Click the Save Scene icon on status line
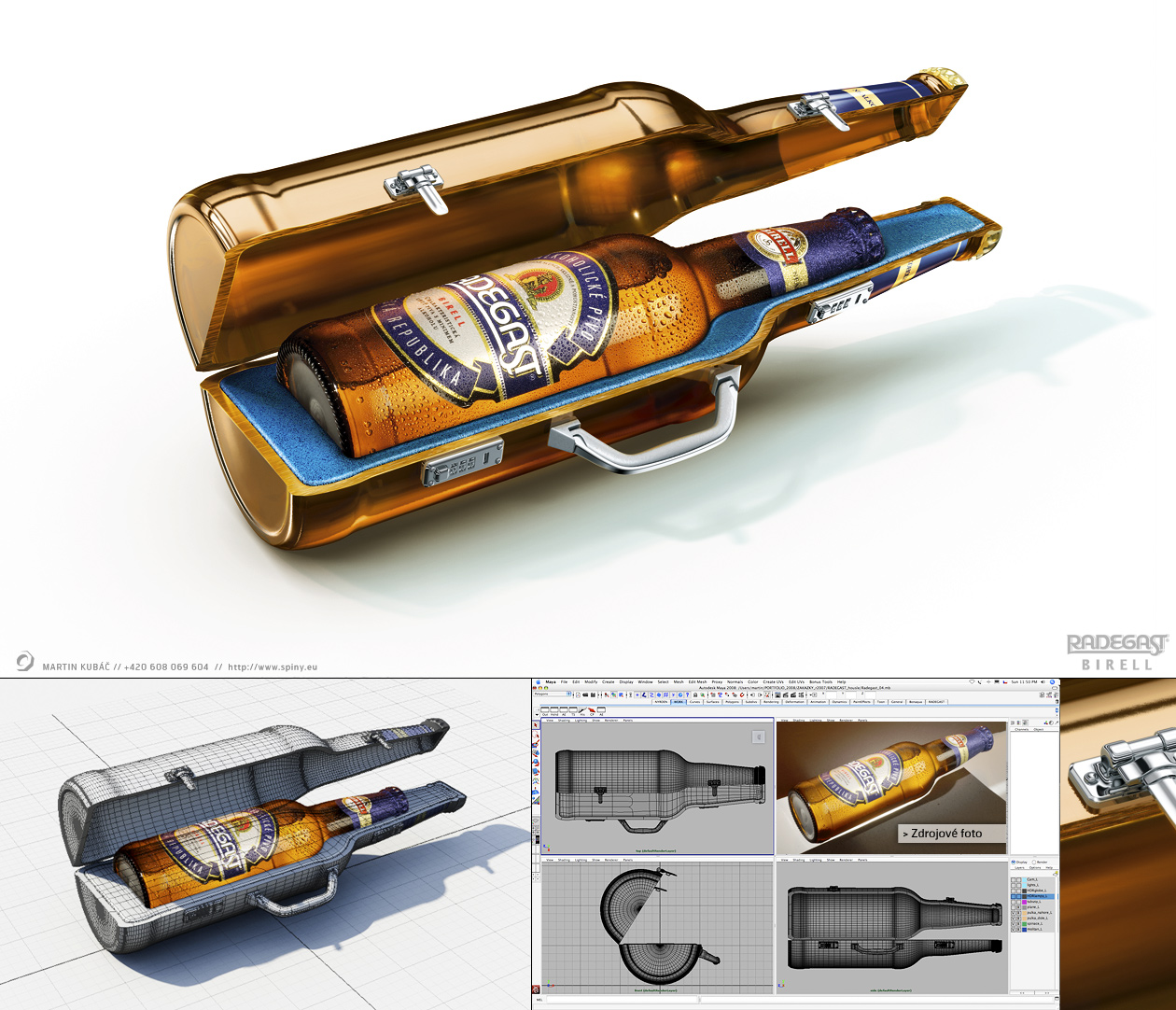Image resolution: width=1176 pixels, height=1010 pixels. tap(593, 694)
